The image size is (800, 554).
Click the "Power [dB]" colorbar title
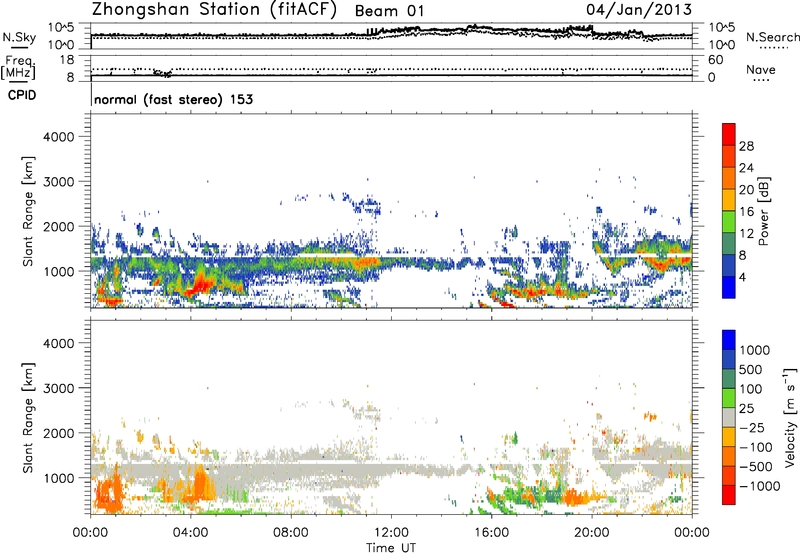pos(764,211)
